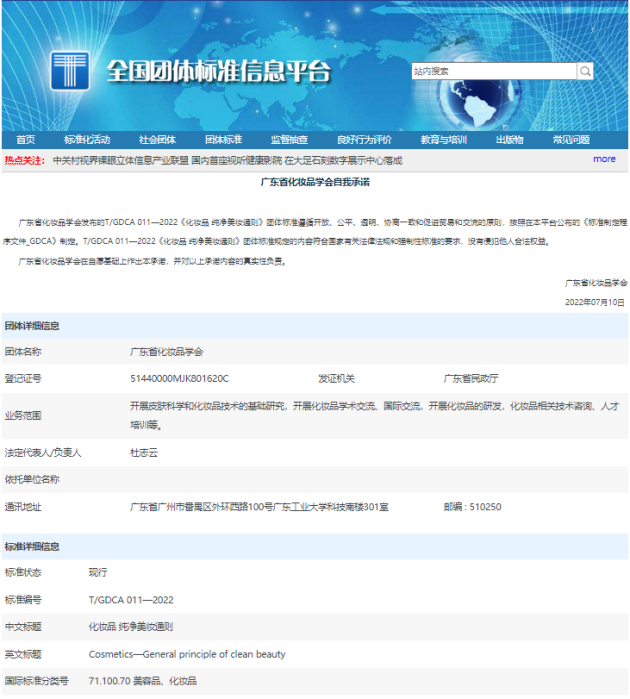
Task: Click the group name value 广东省化妆品学会
Action: click(x=167, y=352)
